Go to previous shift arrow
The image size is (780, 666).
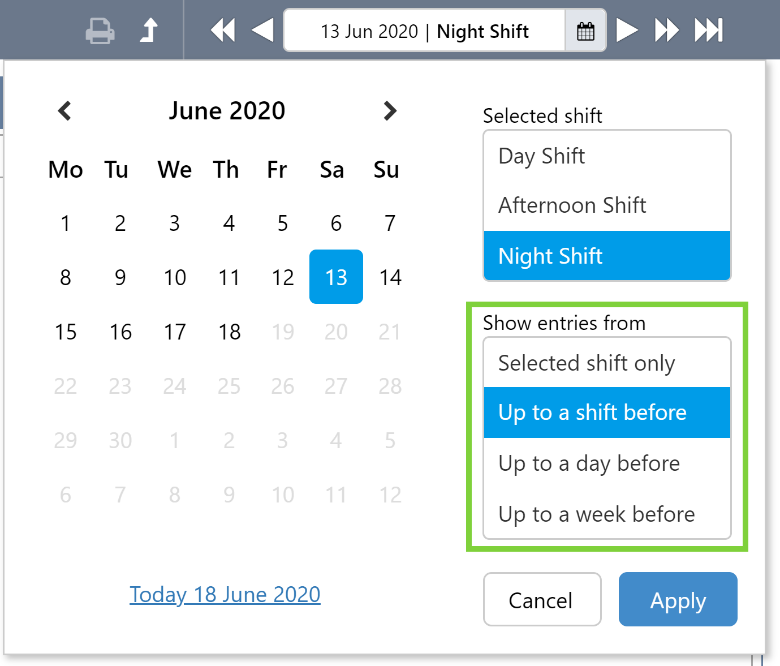click(x=262, y=31)
